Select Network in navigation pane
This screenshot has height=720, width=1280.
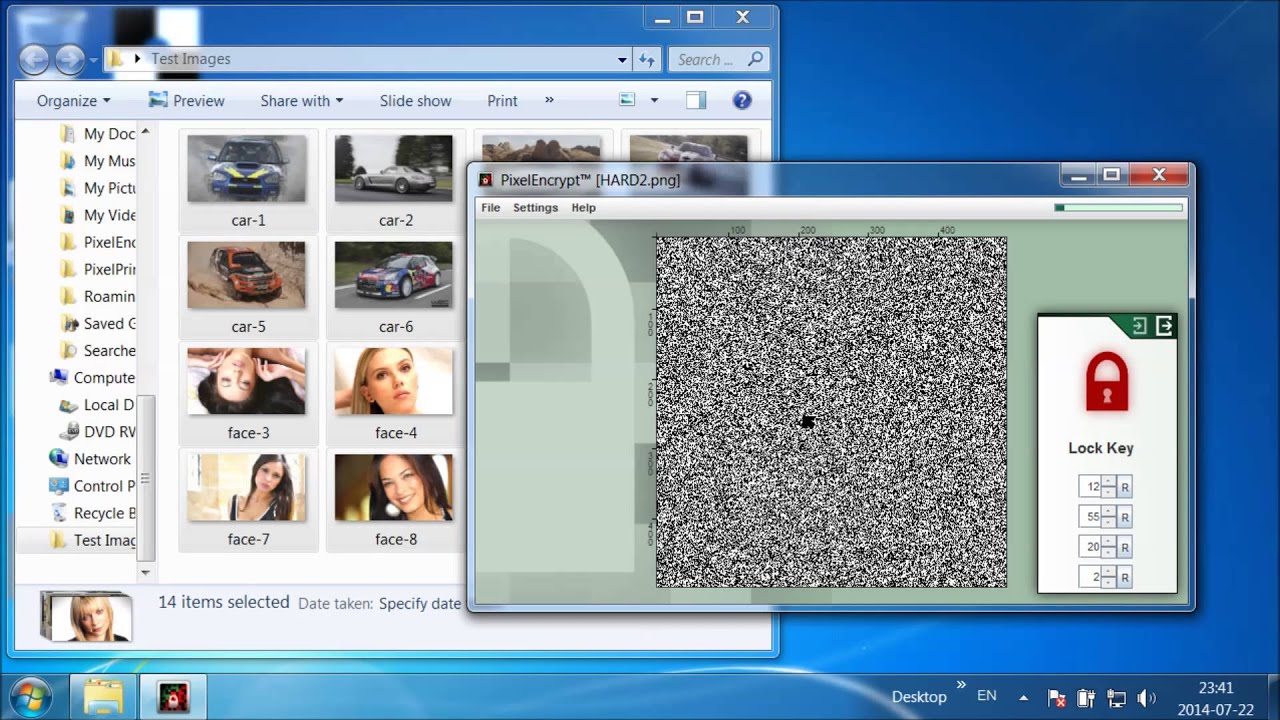click(90, 459)
